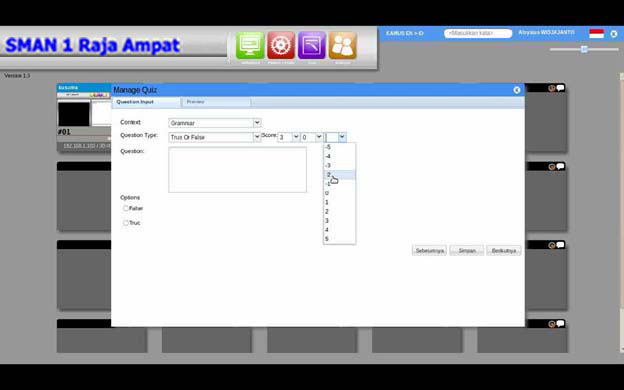
Task: Click the Indonesian flag language icon
Action: click(596, 34)
